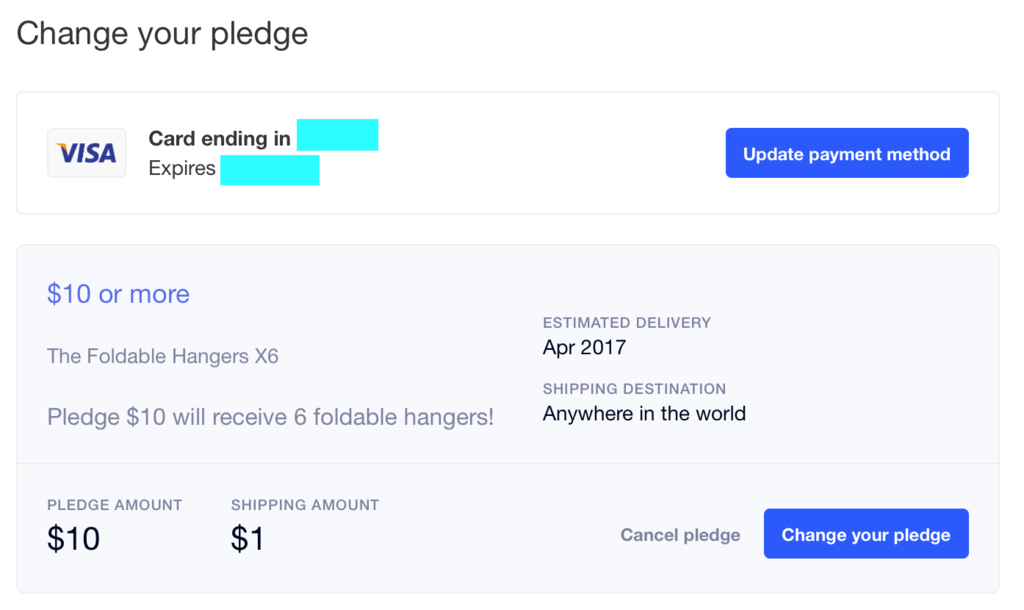The image size is (1024, 610).
Task: Click the Card ending in label
Action: pyautogui.click(x=220, y=138)
